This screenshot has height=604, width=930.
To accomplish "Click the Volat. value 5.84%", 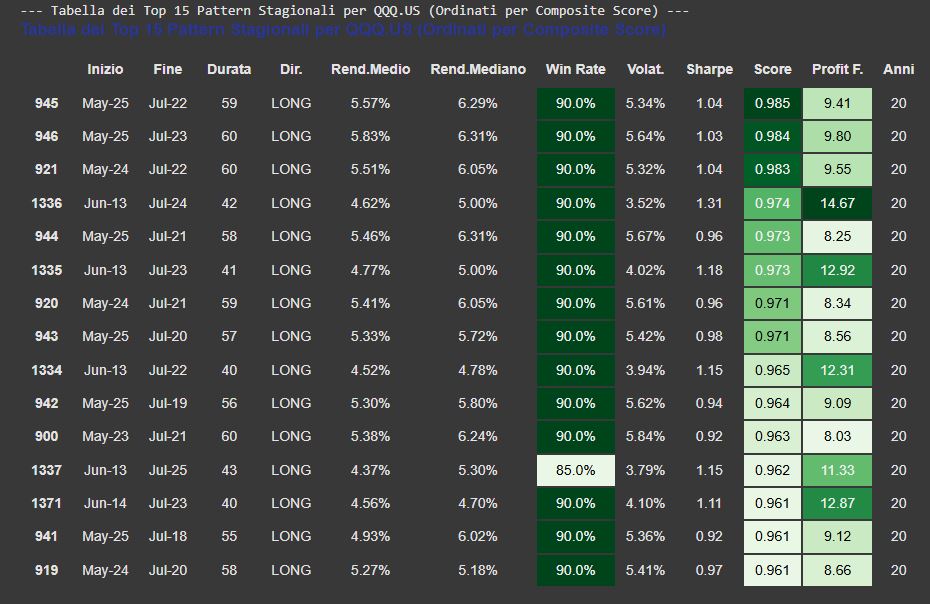I will click(645, 437).
